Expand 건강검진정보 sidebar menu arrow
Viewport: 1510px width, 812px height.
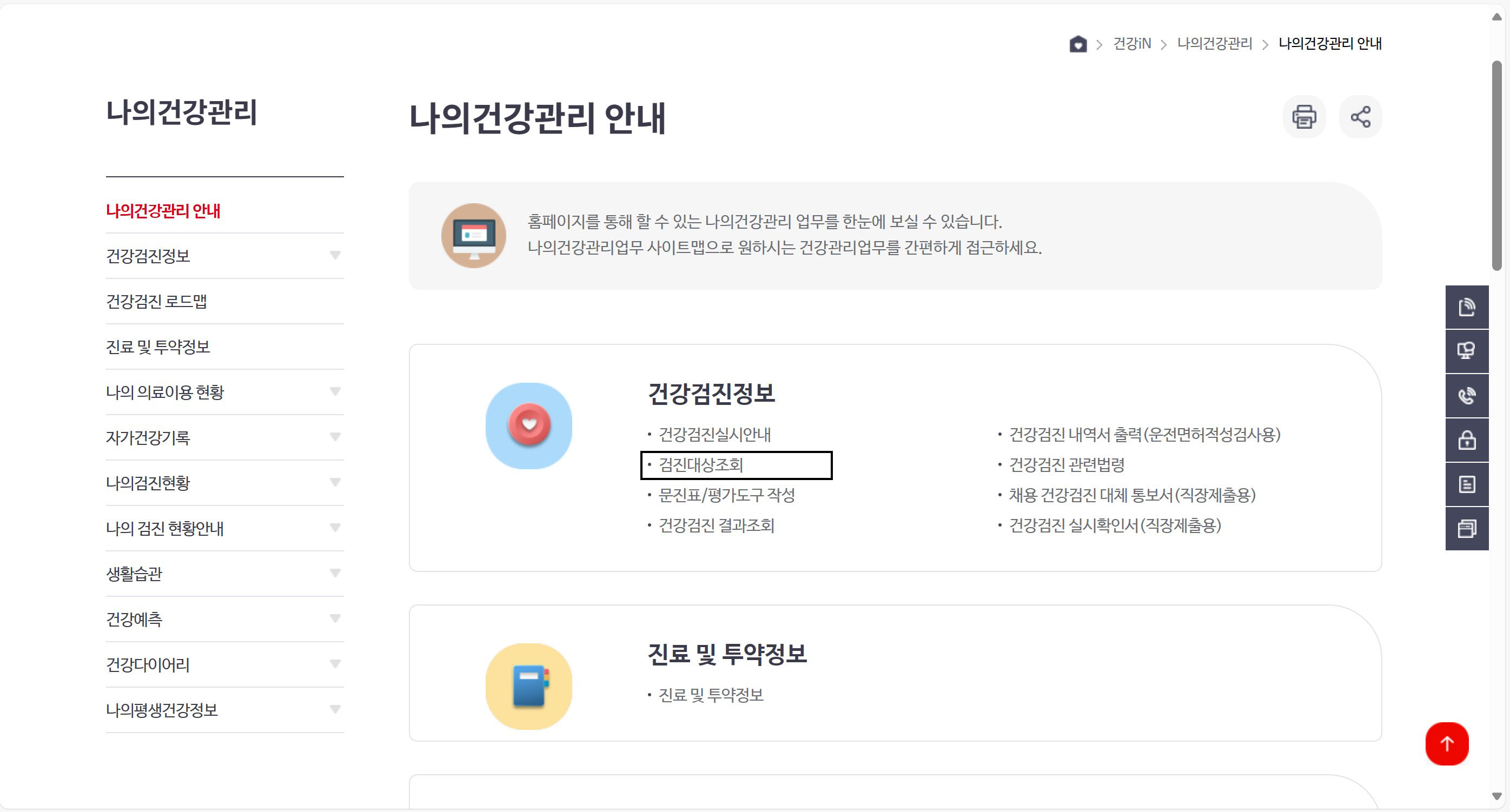335,255
